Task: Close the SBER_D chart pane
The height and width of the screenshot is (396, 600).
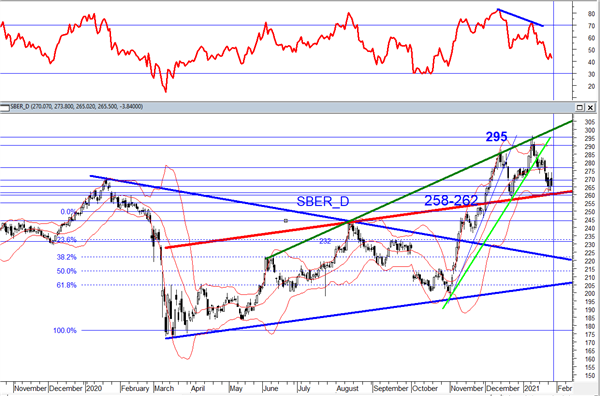Action: point(590,108)
